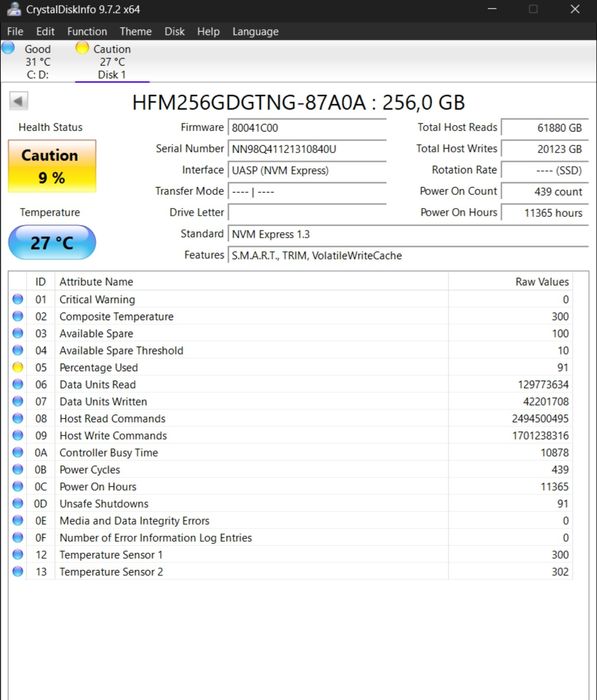Select the Caution Disk 1 yellow orb
The image size is (597, 700).
(x=82, y=48)
